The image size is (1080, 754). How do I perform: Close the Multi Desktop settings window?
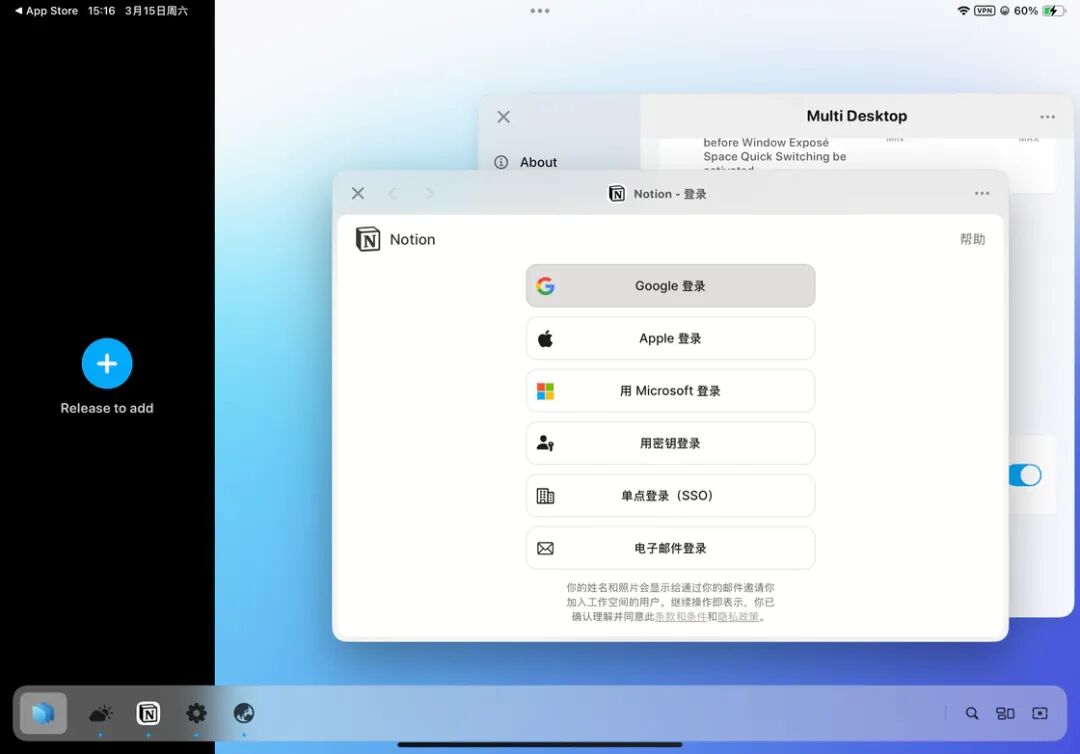point(503,117)
